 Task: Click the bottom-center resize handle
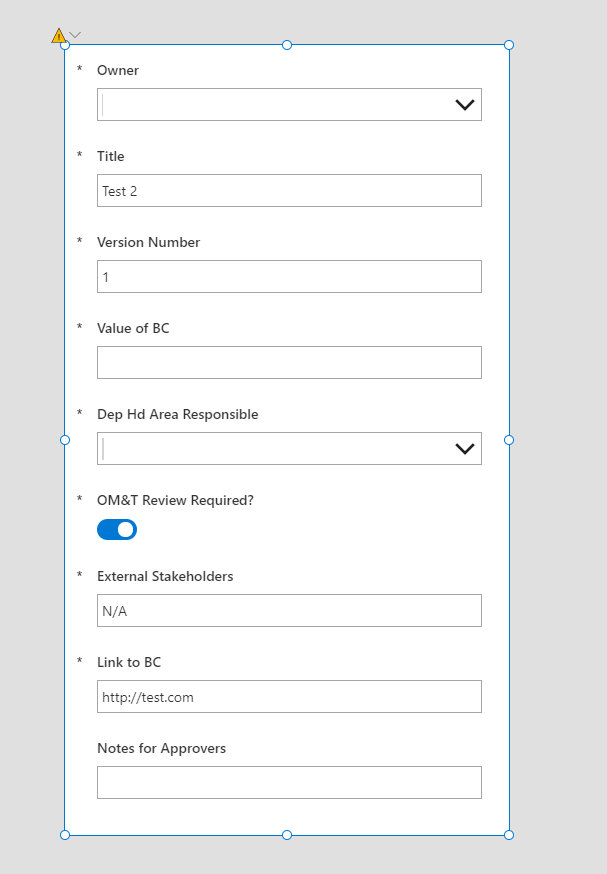pyautogui.click(x=287, y=835)
